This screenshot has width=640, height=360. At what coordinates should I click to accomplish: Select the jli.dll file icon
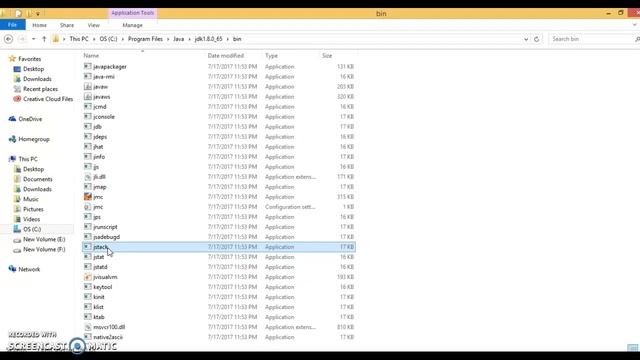click(87, 177)
